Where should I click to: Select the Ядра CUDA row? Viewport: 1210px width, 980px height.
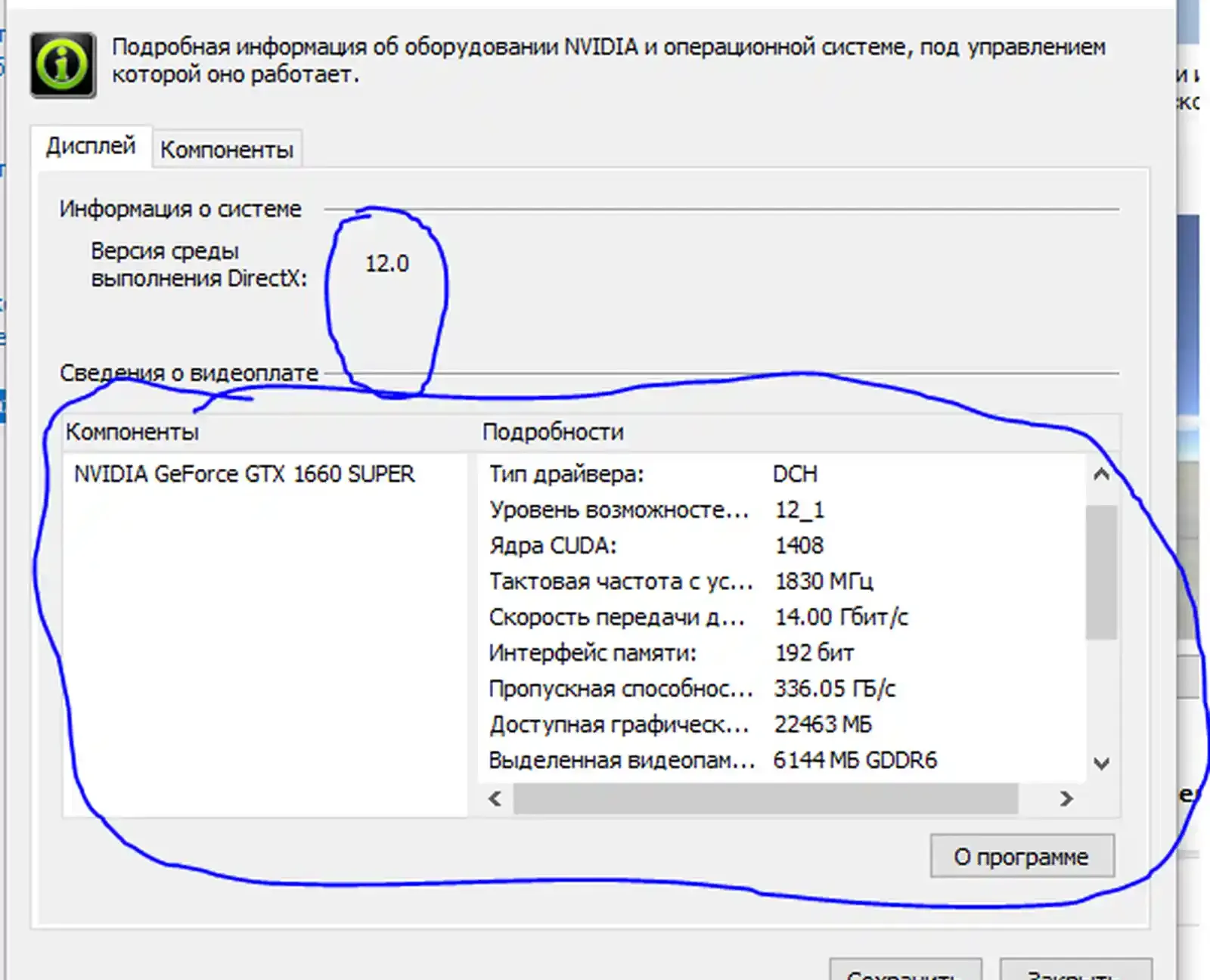[x=783, y=545]
